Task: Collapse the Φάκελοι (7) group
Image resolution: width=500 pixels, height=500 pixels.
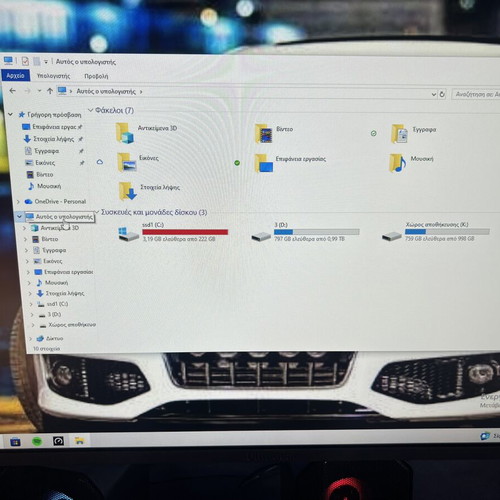Action: point(90,110)
